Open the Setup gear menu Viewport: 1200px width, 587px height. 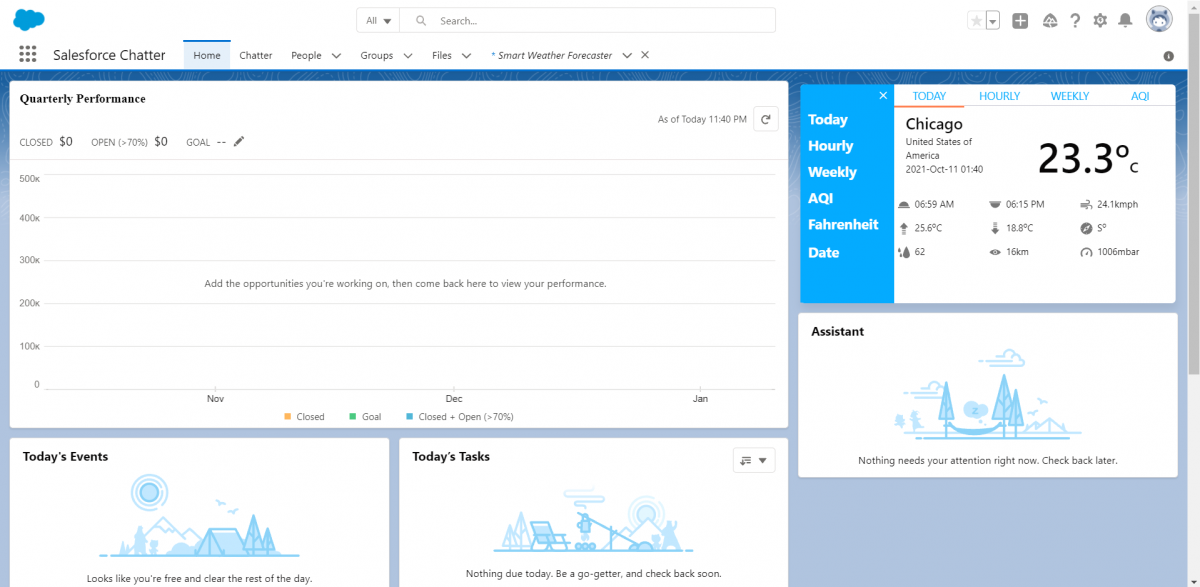[1100, 21]
